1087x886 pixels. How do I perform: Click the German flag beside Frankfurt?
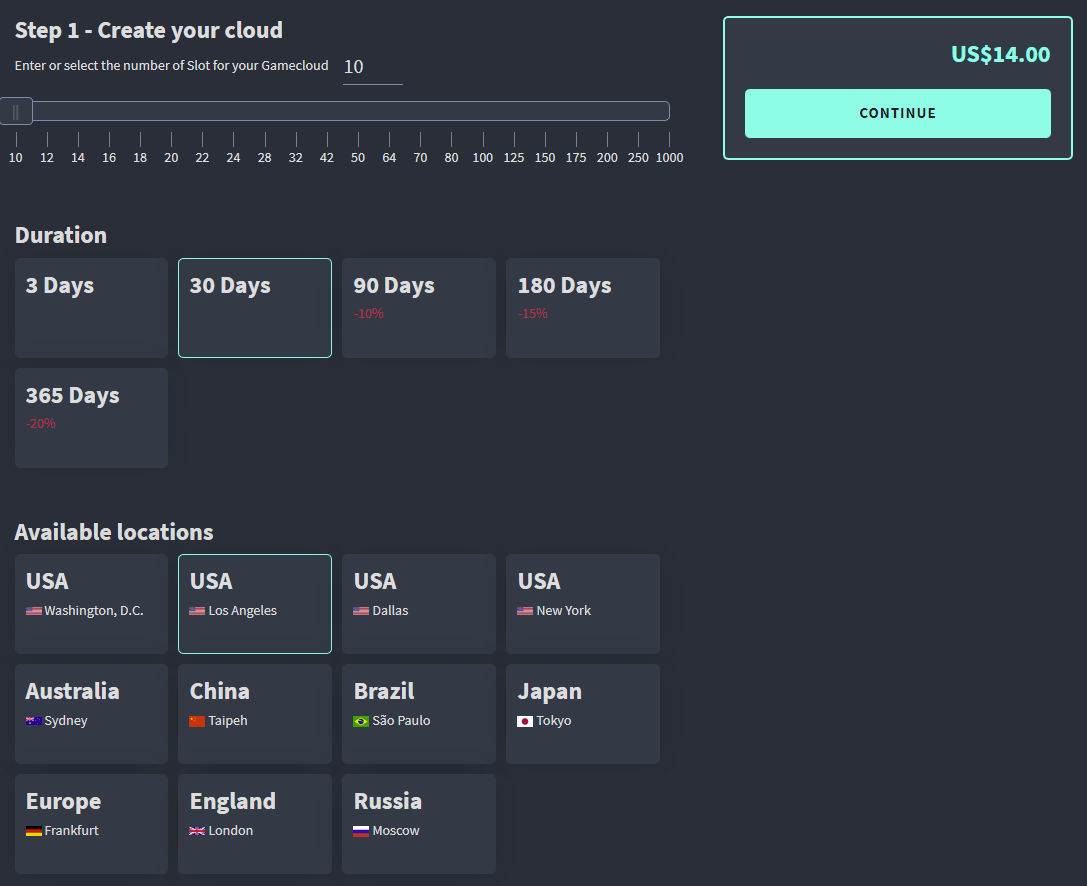[x=34, y=831]
